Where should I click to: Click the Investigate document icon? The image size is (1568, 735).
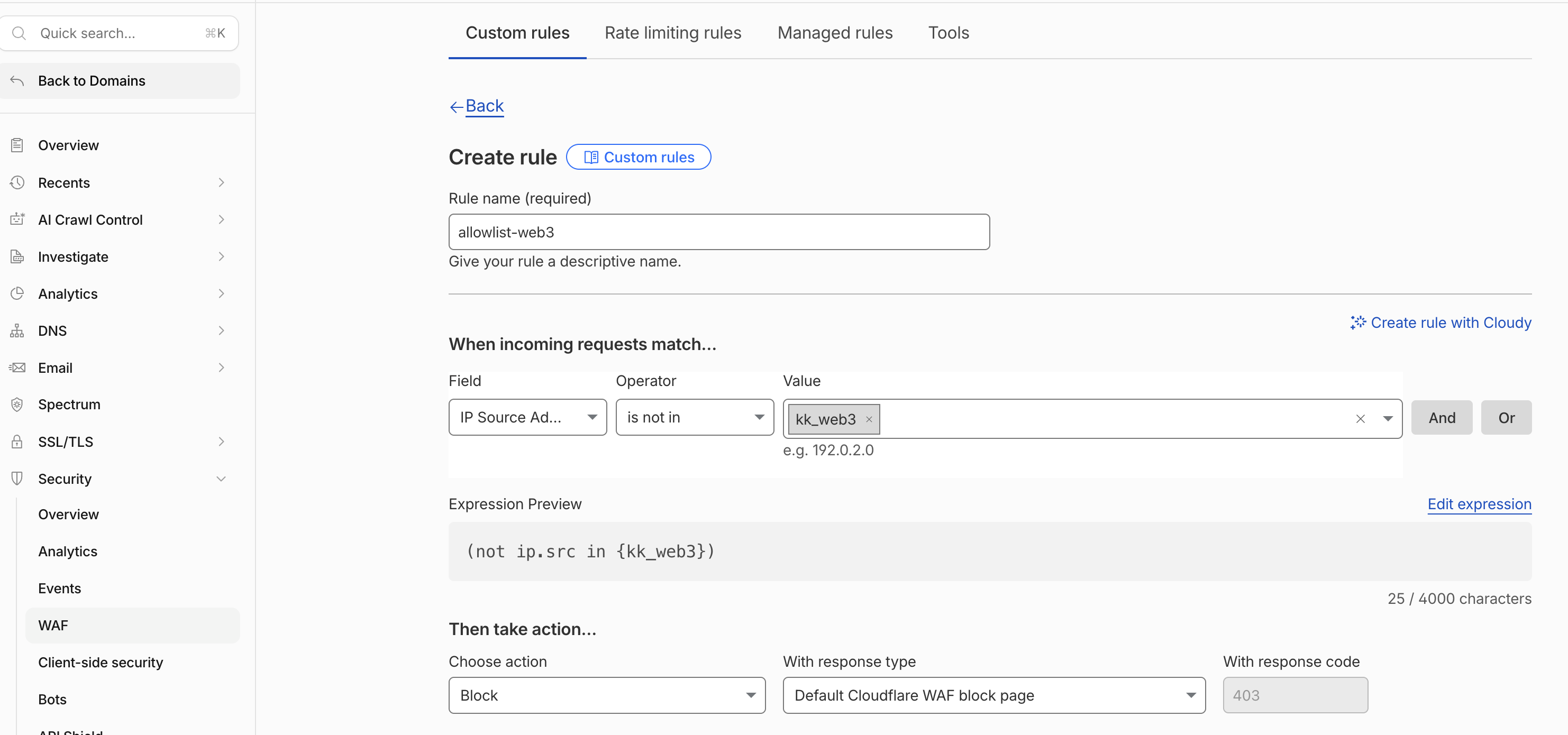click(x=17, y=256)
